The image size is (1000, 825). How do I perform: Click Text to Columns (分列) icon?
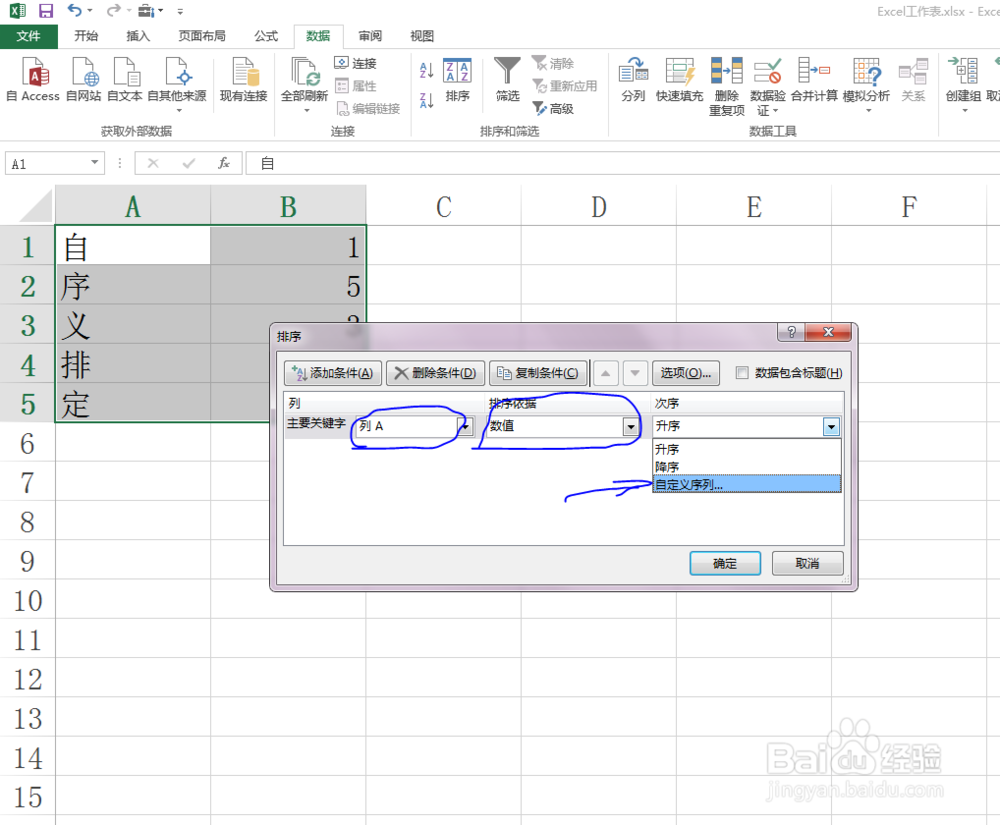click(x=633, y=80)
